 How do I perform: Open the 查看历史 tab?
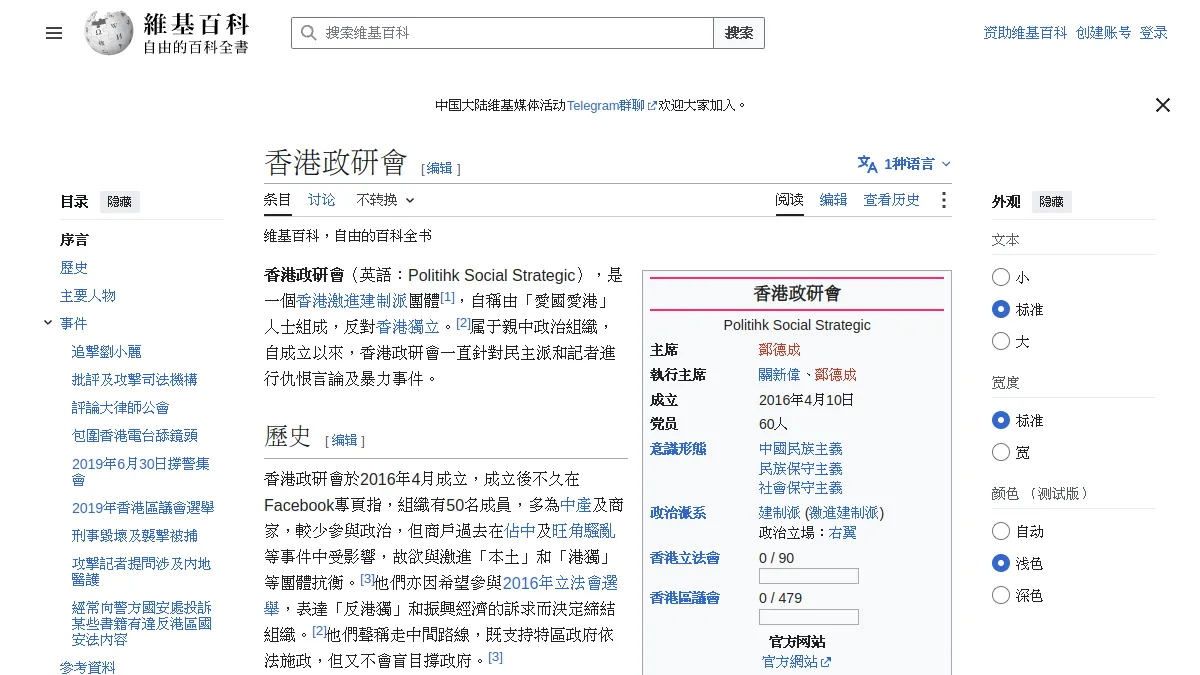tap(892, 200)
